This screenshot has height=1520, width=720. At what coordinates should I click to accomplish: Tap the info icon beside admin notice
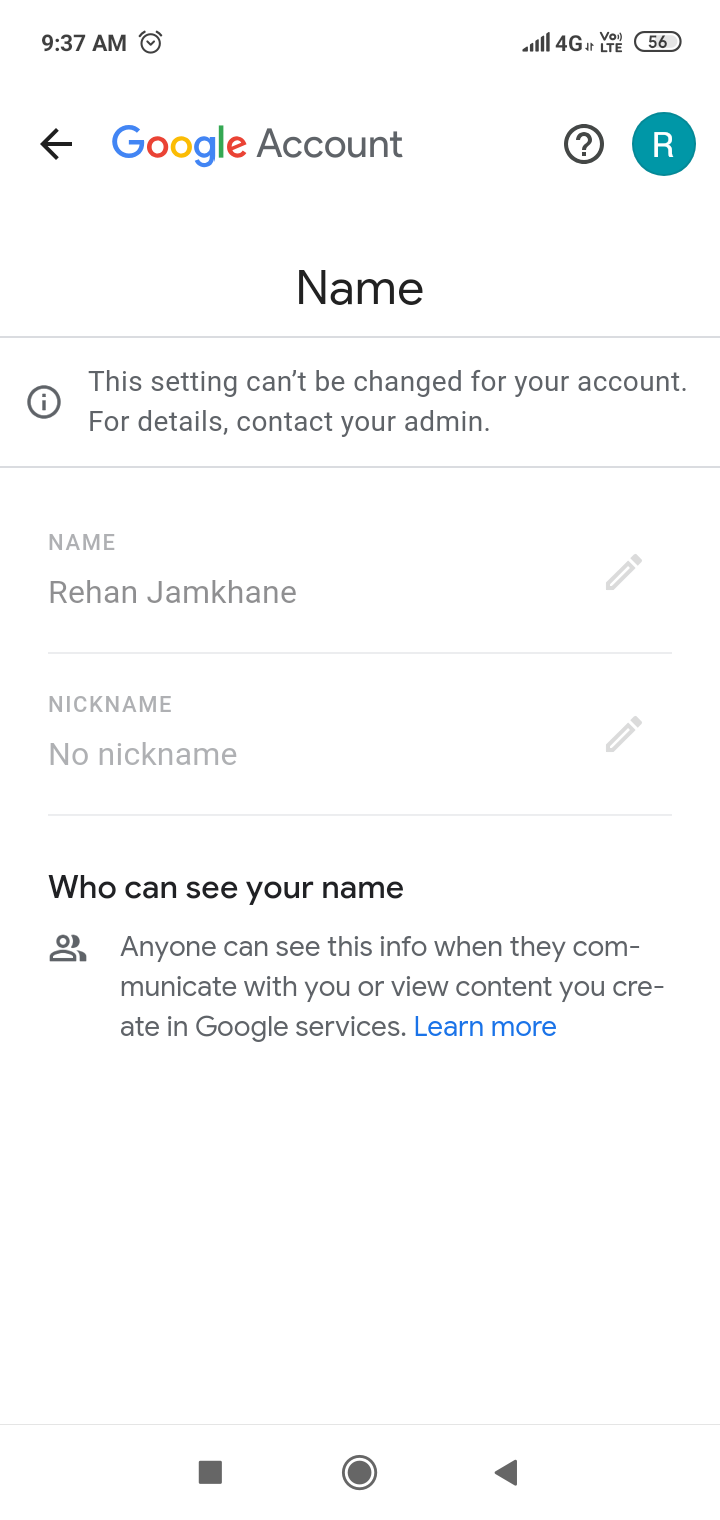(x=44, y=402)
